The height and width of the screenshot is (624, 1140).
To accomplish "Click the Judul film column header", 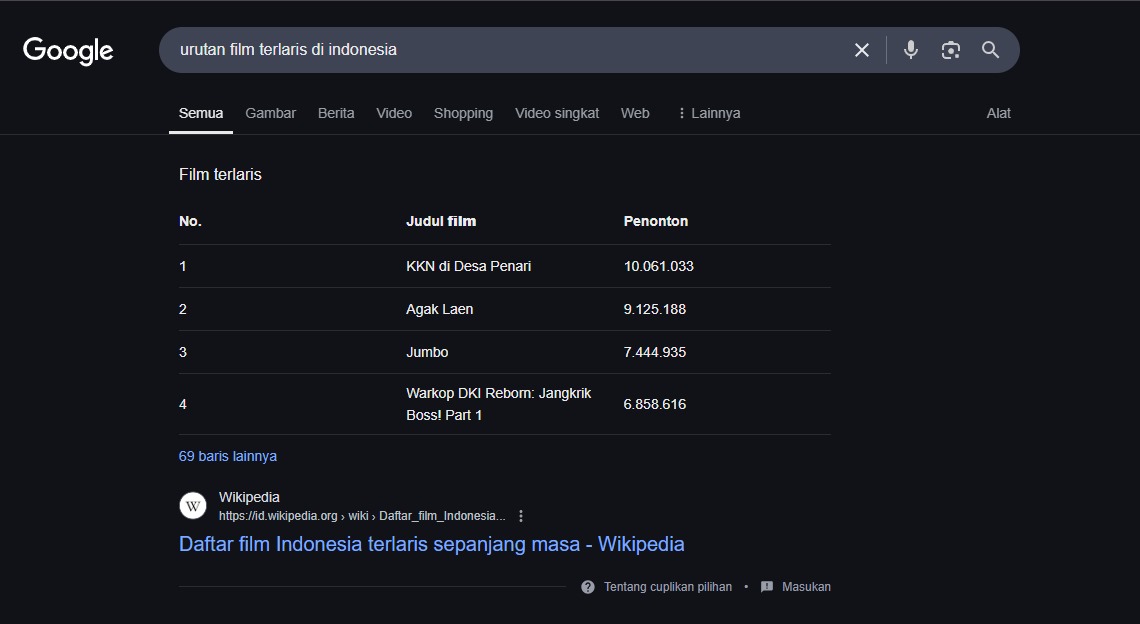I will click(441, 221).
